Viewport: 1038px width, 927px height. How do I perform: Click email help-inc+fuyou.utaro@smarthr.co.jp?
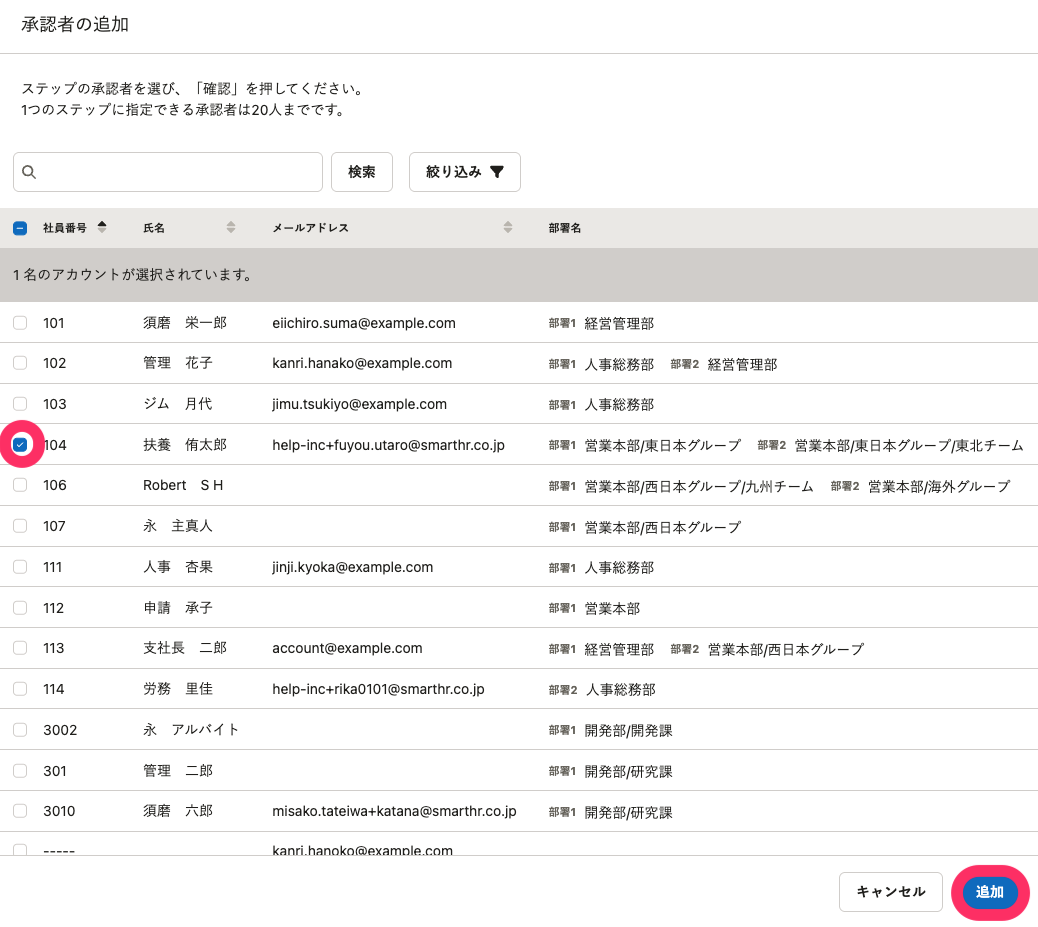(389, 445)
